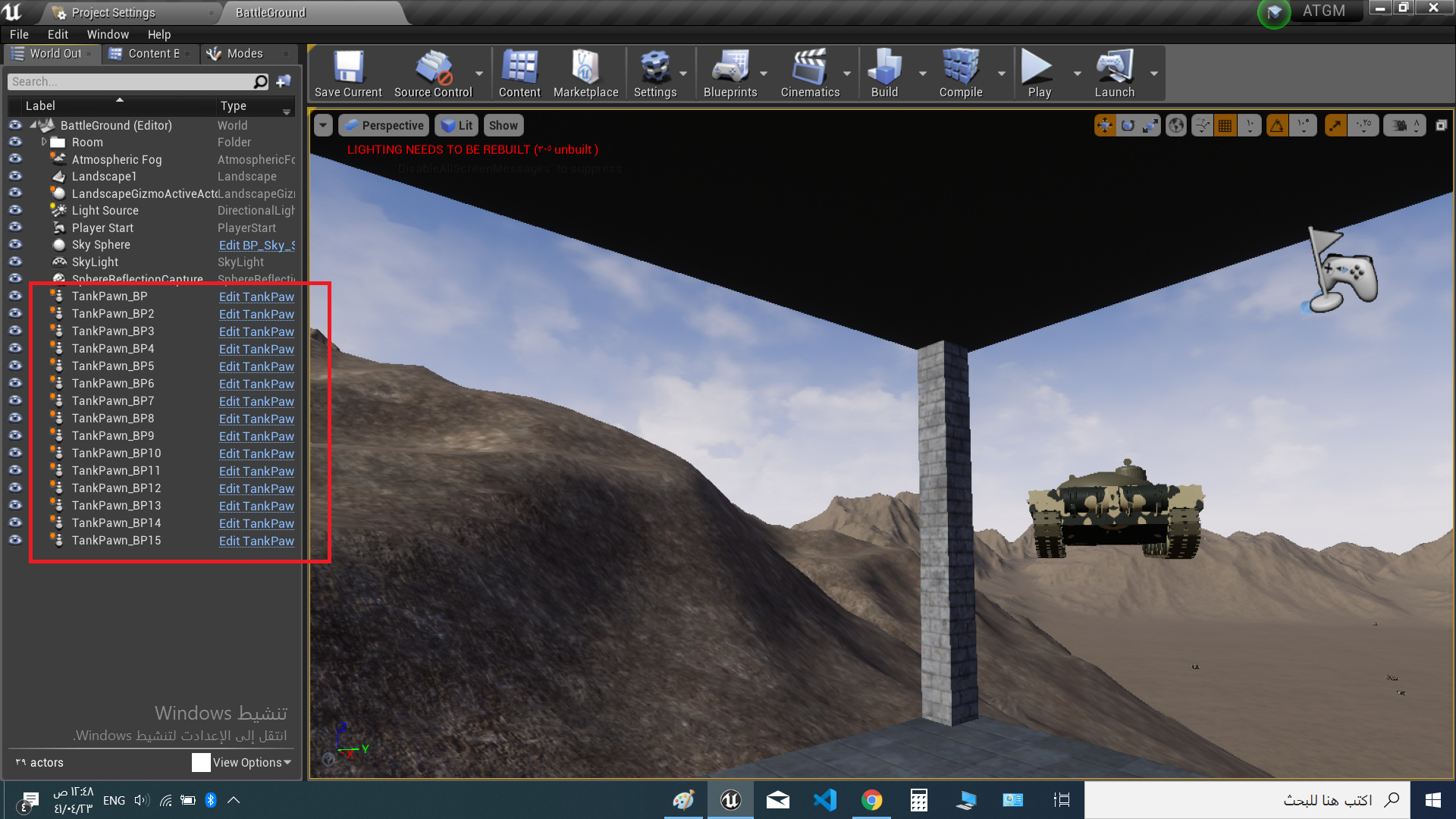Hide the Atmospheric Fog using its eye toggle

click(15, 159)
